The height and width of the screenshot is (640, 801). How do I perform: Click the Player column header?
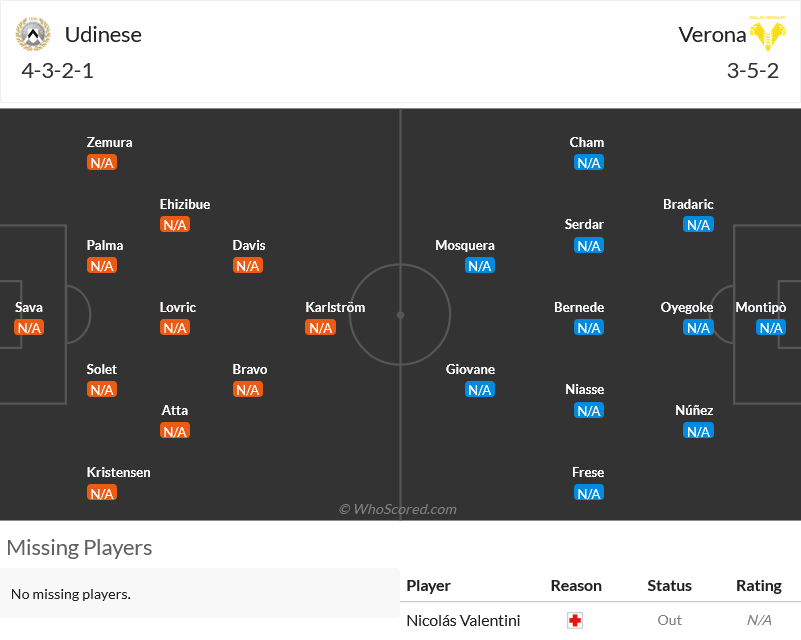(428, 585)
